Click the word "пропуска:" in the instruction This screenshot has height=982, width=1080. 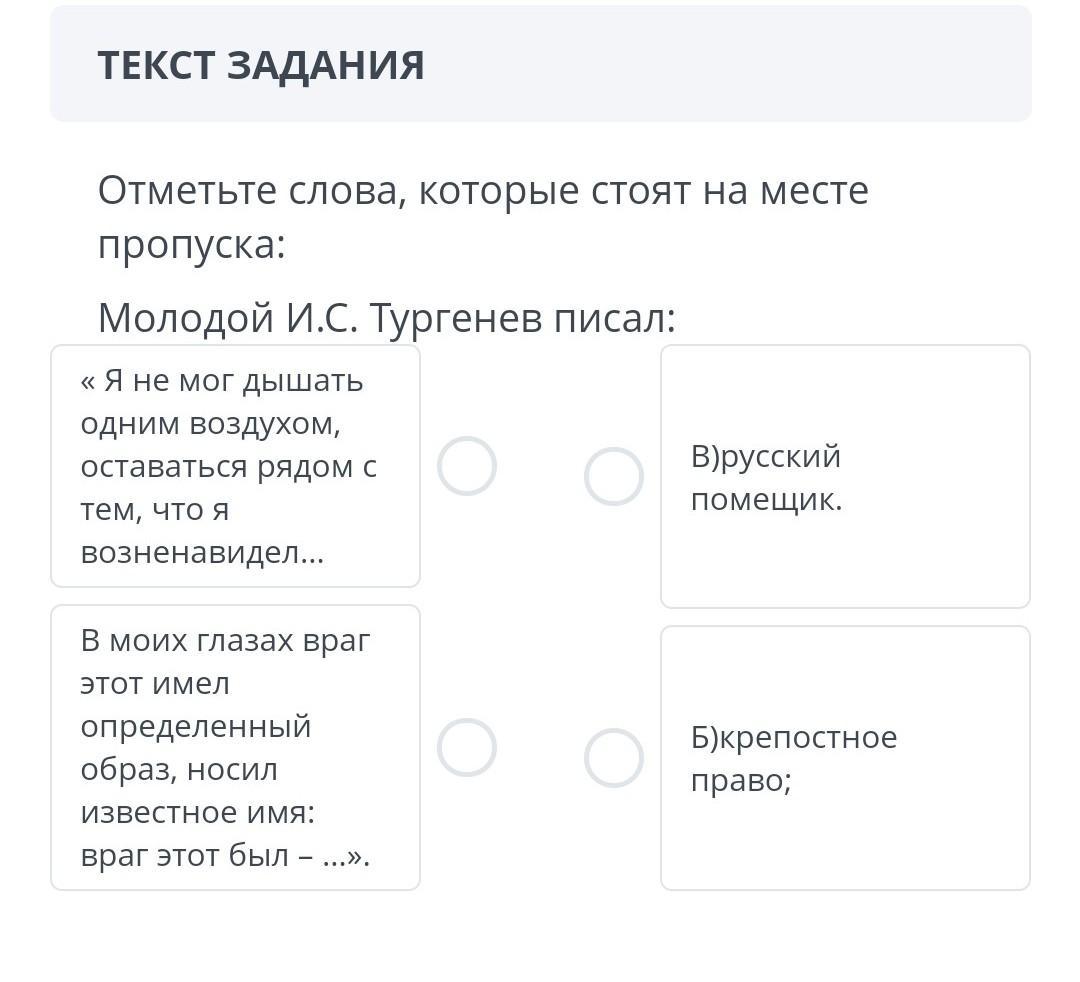coord(192,244)
